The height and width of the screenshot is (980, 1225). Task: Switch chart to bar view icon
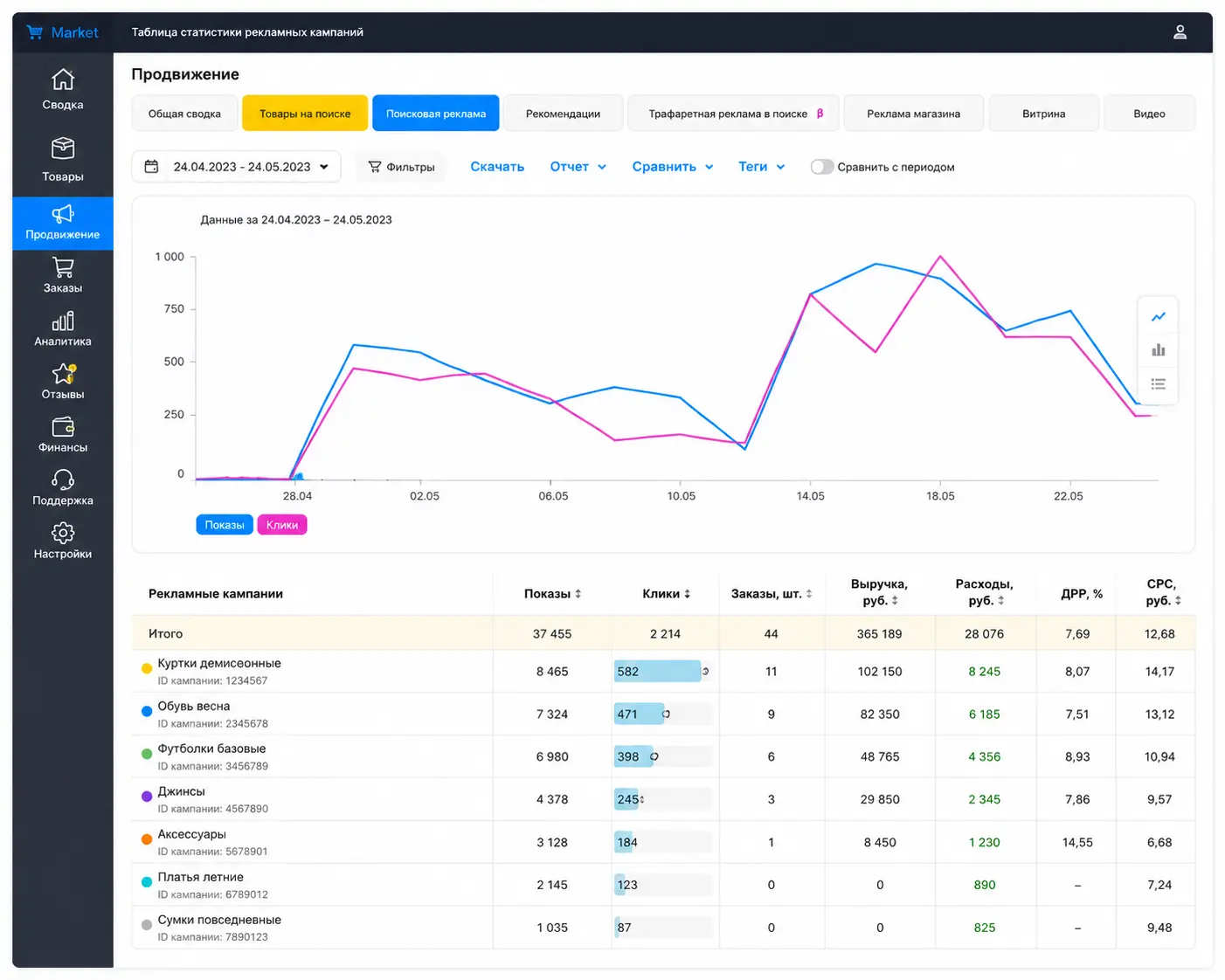coord(1159,350)
